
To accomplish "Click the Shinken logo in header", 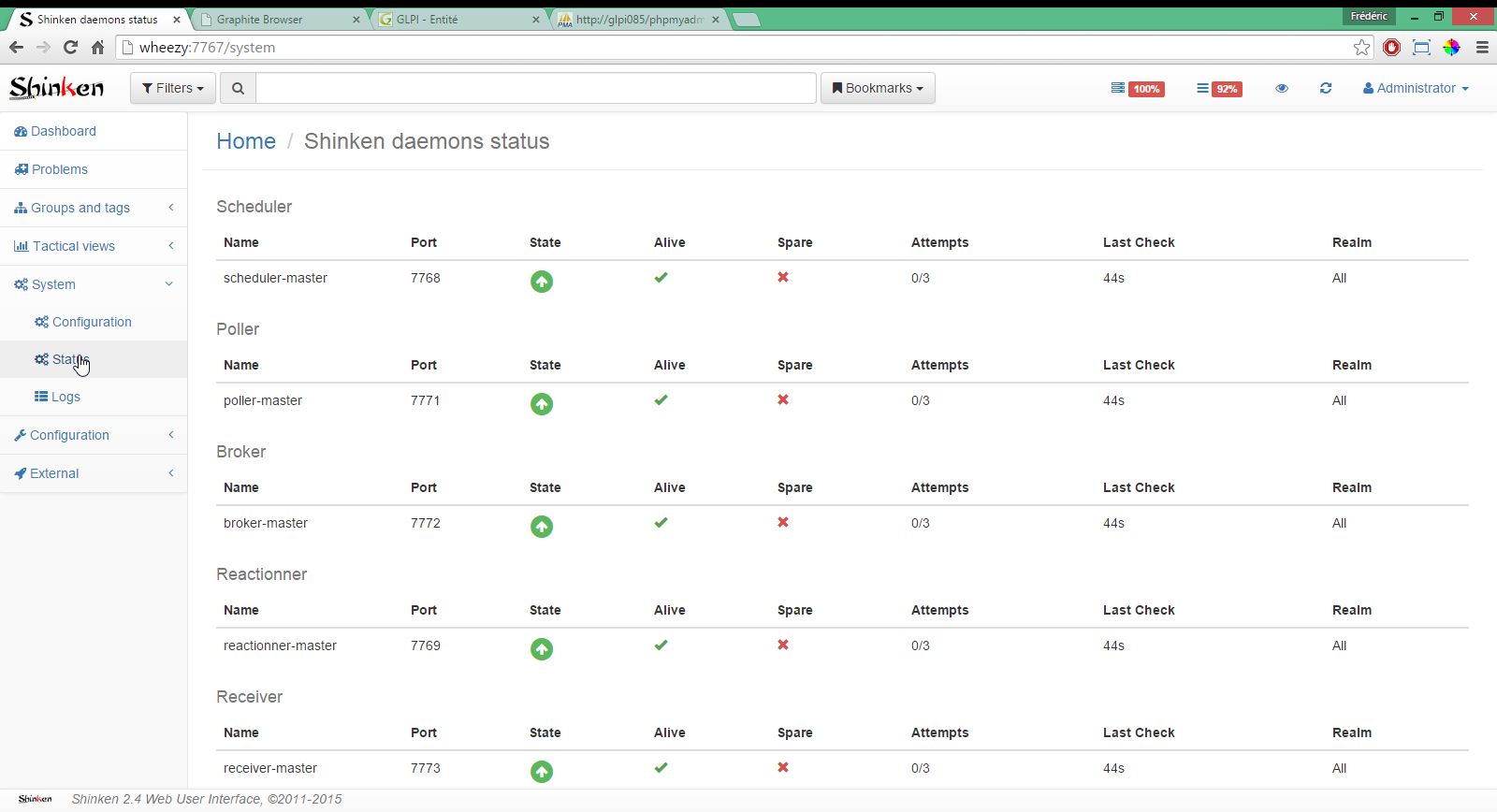I will coord(56,88).
